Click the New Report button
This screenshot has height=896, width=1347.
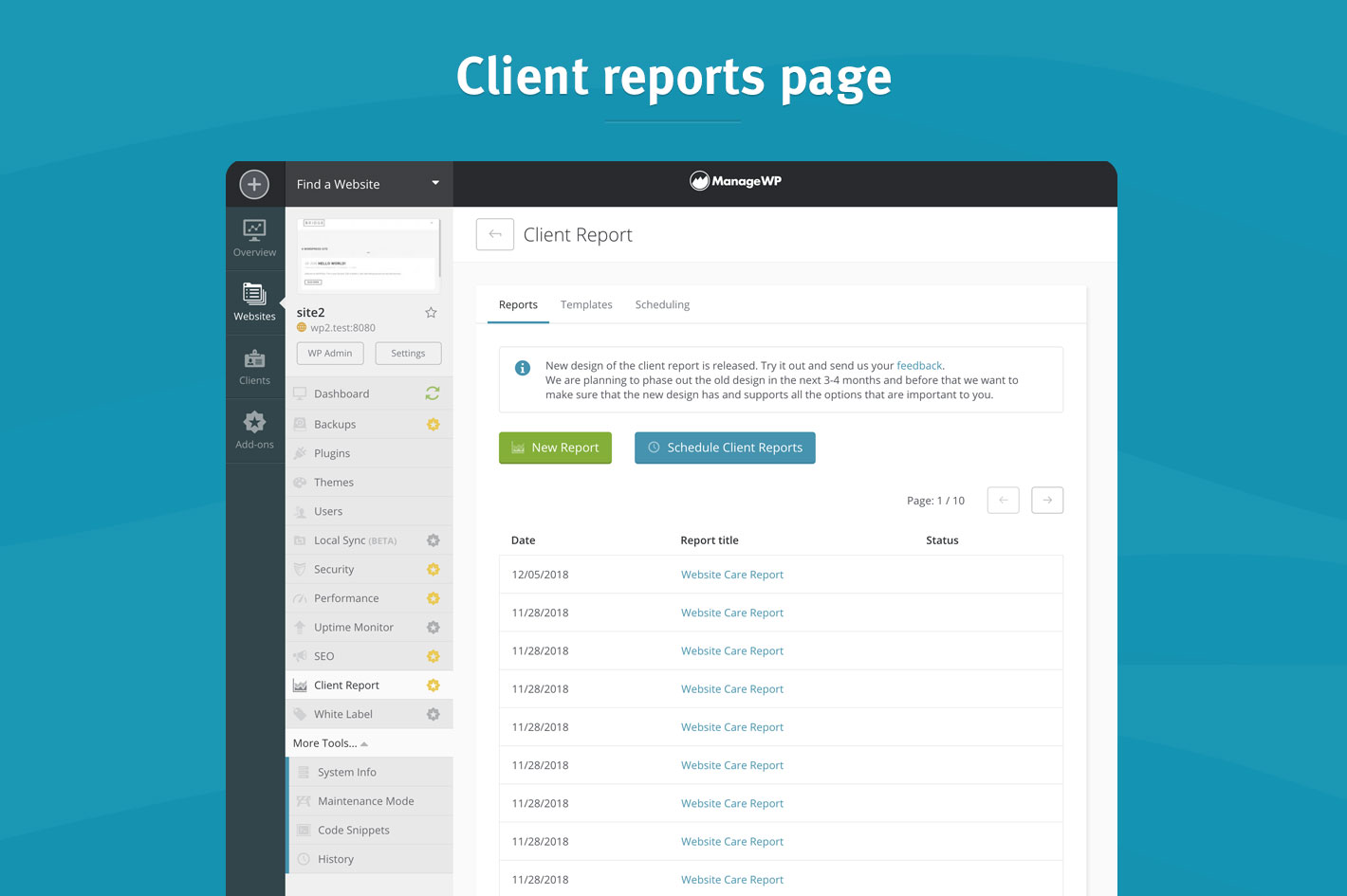click(555, 448)
